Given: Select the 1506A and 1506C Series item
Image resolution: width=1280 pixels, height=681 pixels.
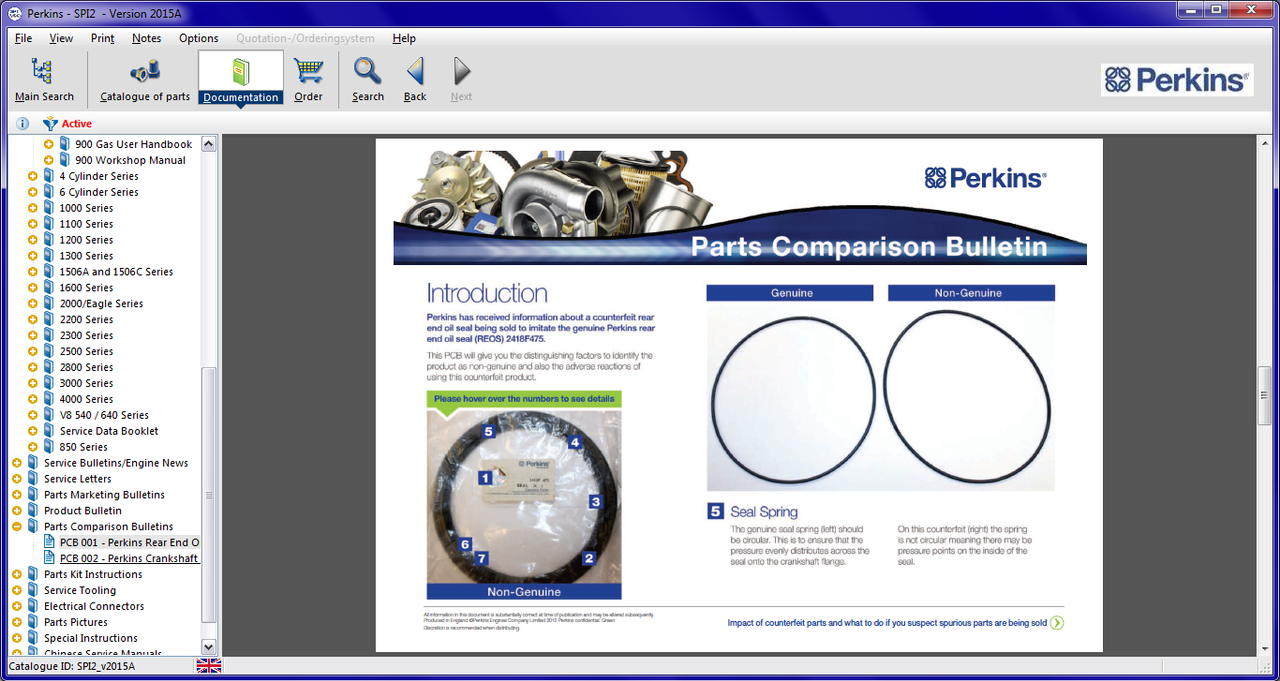Looking at the screenshot, I should click(116, 272).
